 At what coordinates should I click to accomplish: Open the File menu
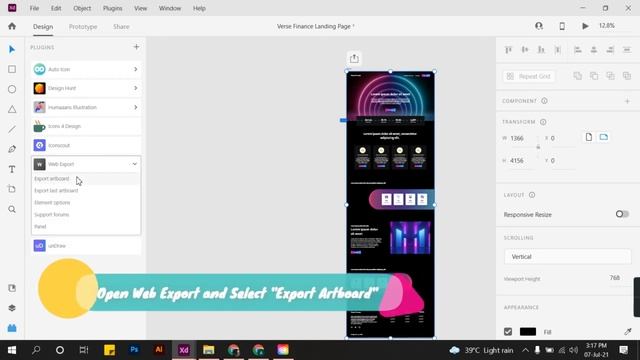(x=34, y=8)
